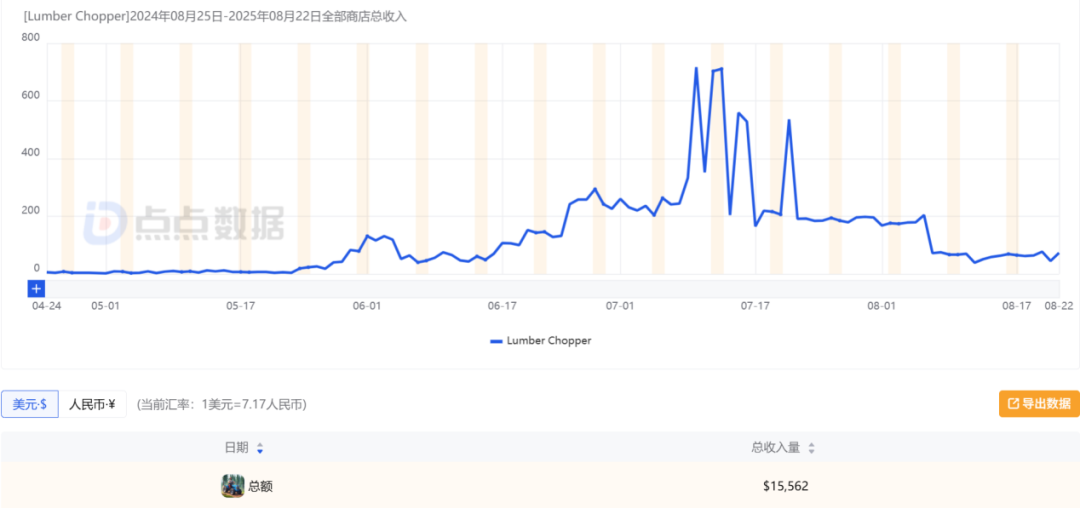Image resolution: width=1080 pixels, height=508 pixels.
Task: Click the 08-01 x-axis date label
Action: 882,305
